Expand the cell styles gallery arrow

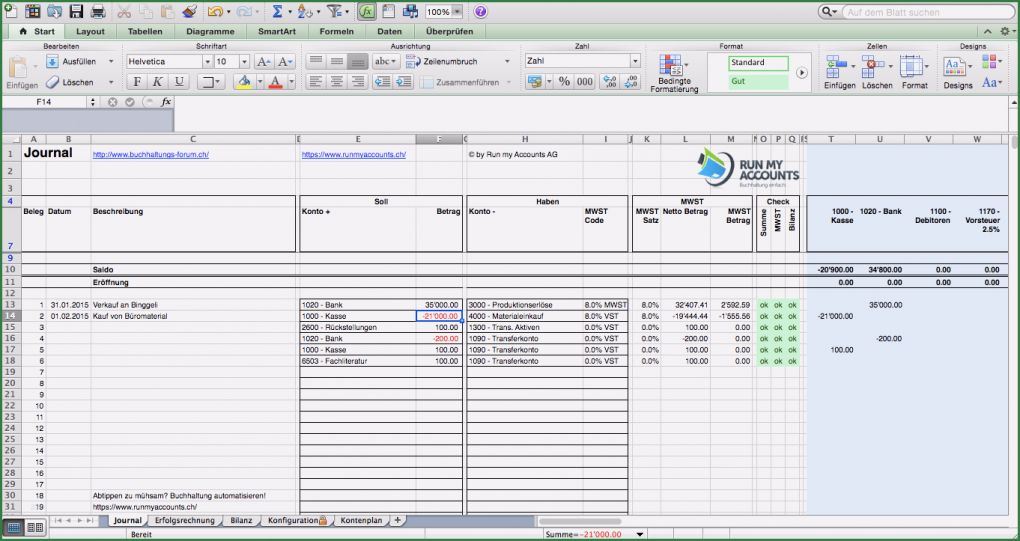(801, 73)
